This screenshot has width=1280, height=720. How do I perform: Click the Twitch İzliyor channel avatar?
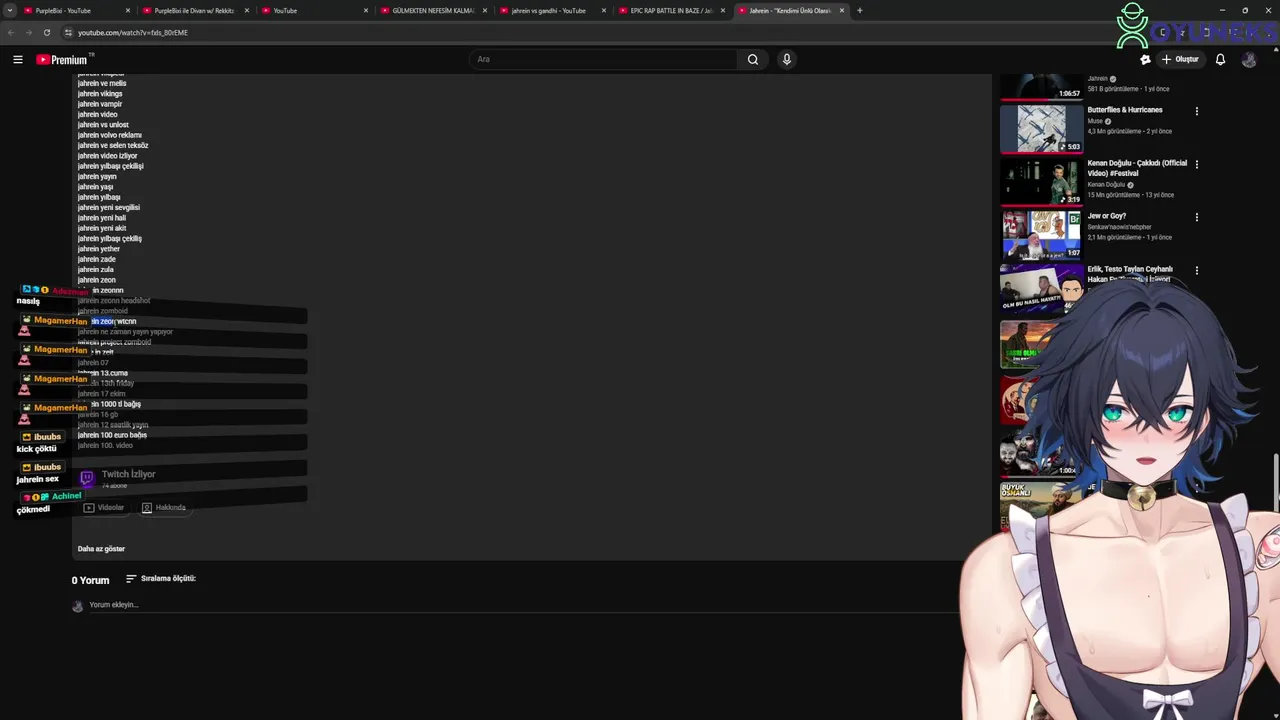point(87,479)
